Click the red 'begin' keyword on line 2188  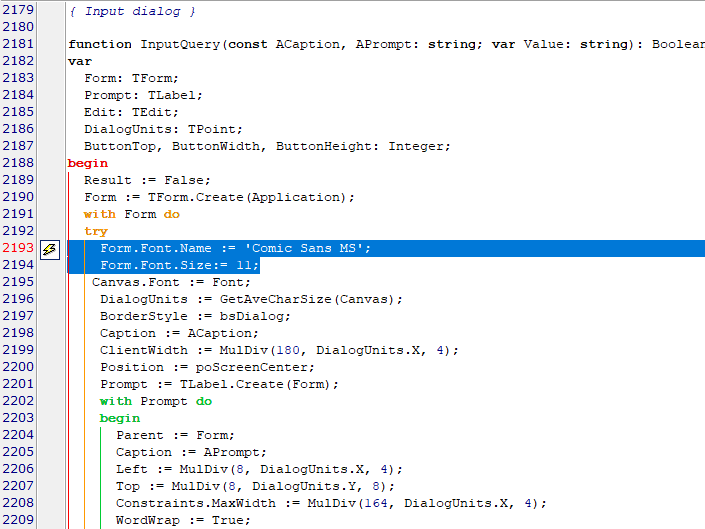pyautogui.click(x=88, y=163)
